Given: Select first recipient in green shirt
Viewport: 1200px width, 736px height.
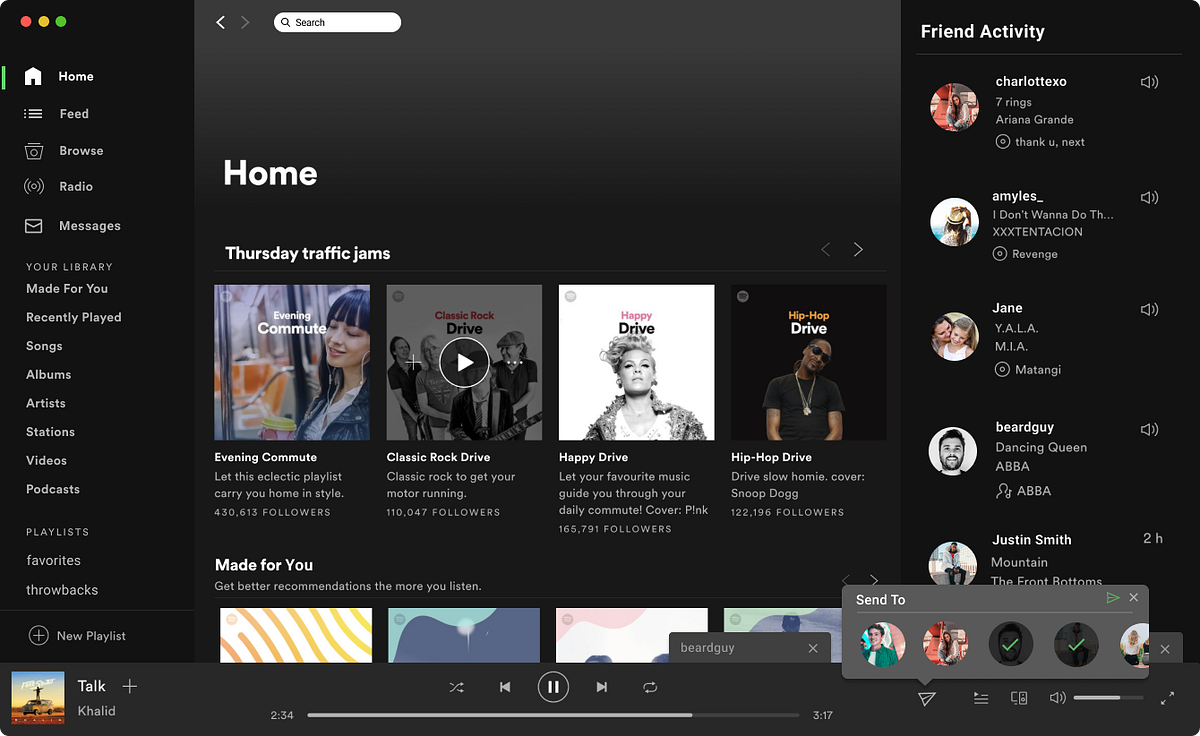Looking at the screenshot, I should (x=883, y=645).
